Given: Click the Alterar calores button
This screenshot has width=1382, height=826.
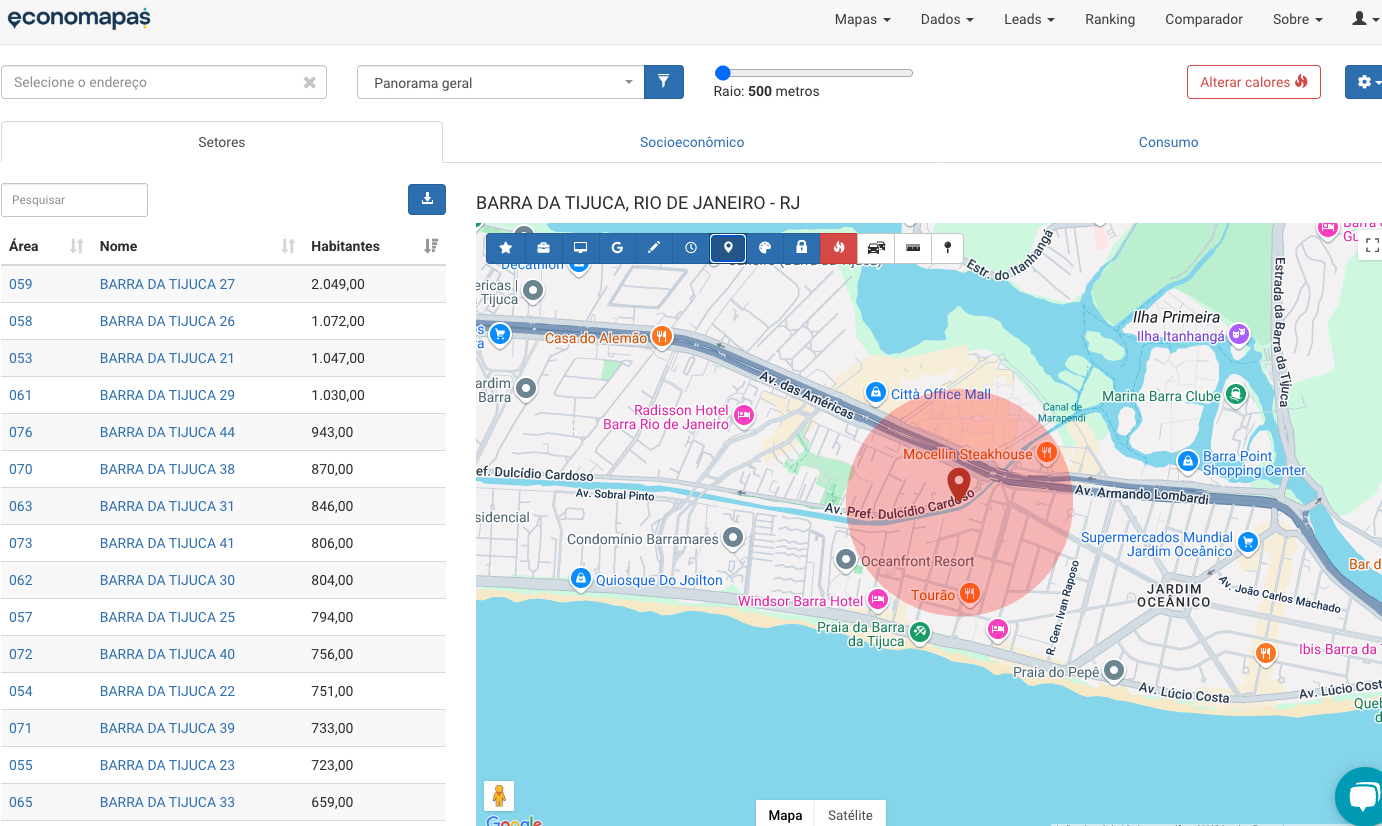Looking at the screenshot, I should 1253,82.
